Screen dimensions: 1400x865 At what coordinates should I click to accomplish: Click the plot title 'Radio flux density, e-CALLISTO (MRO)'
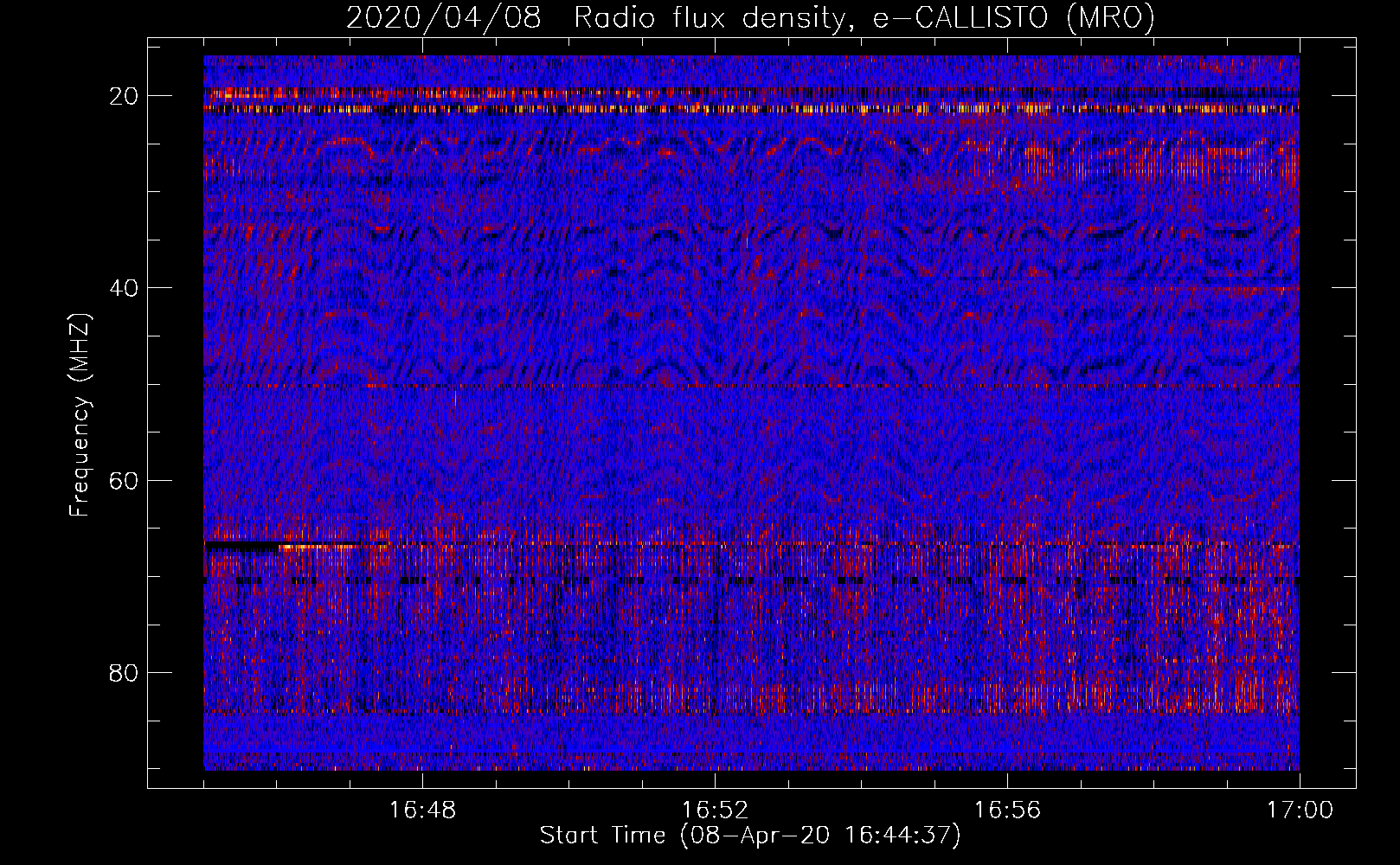[x=864, y=18]
